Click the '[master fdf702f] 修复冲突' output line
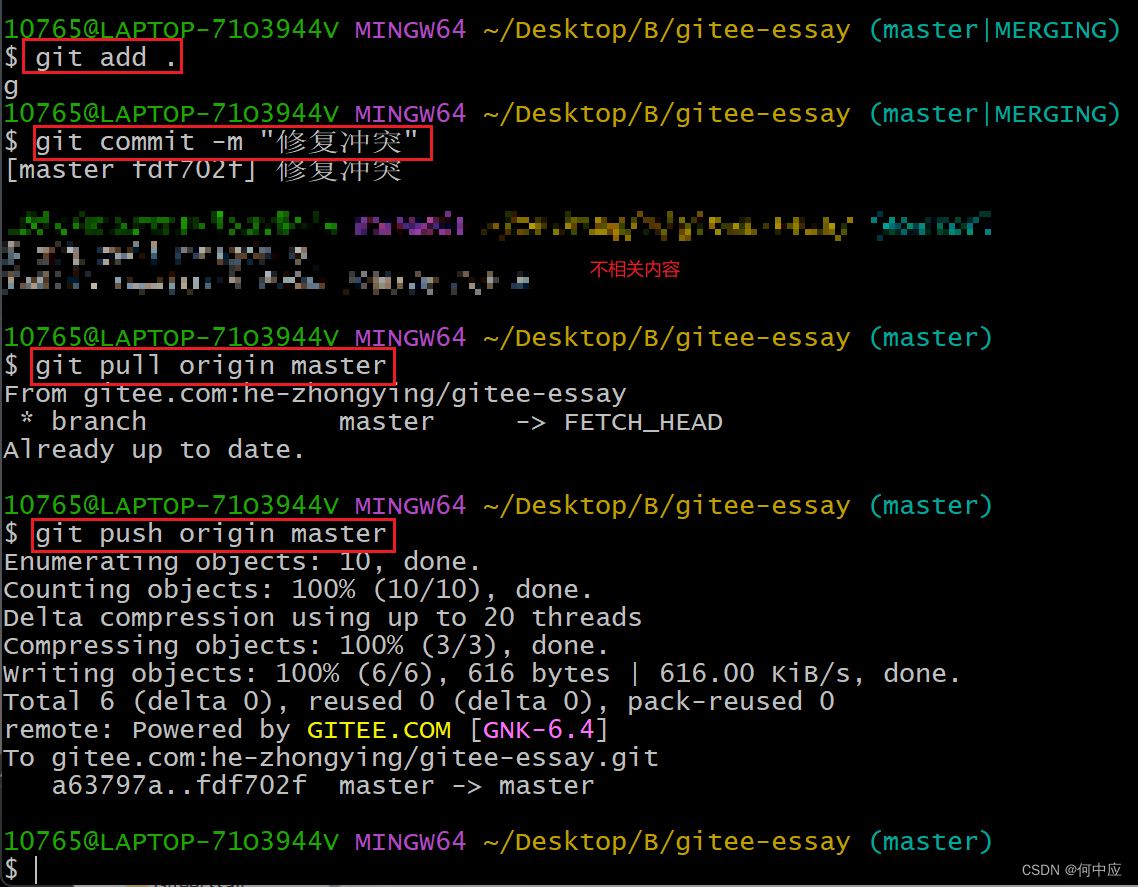 [202, 170]
